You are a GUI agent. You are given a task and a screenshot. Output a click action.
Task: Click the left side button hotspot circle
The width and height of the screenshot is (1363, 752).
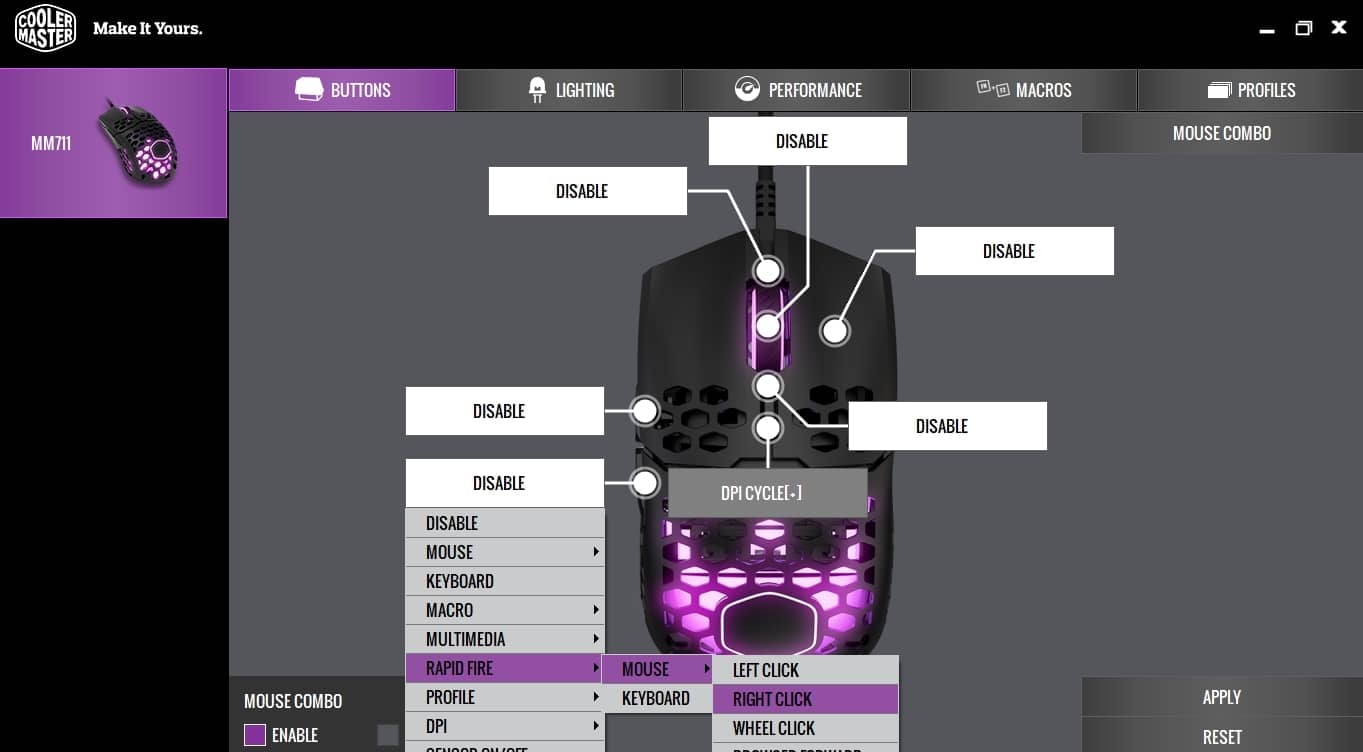pyautogui.click(x=644, y=410)
